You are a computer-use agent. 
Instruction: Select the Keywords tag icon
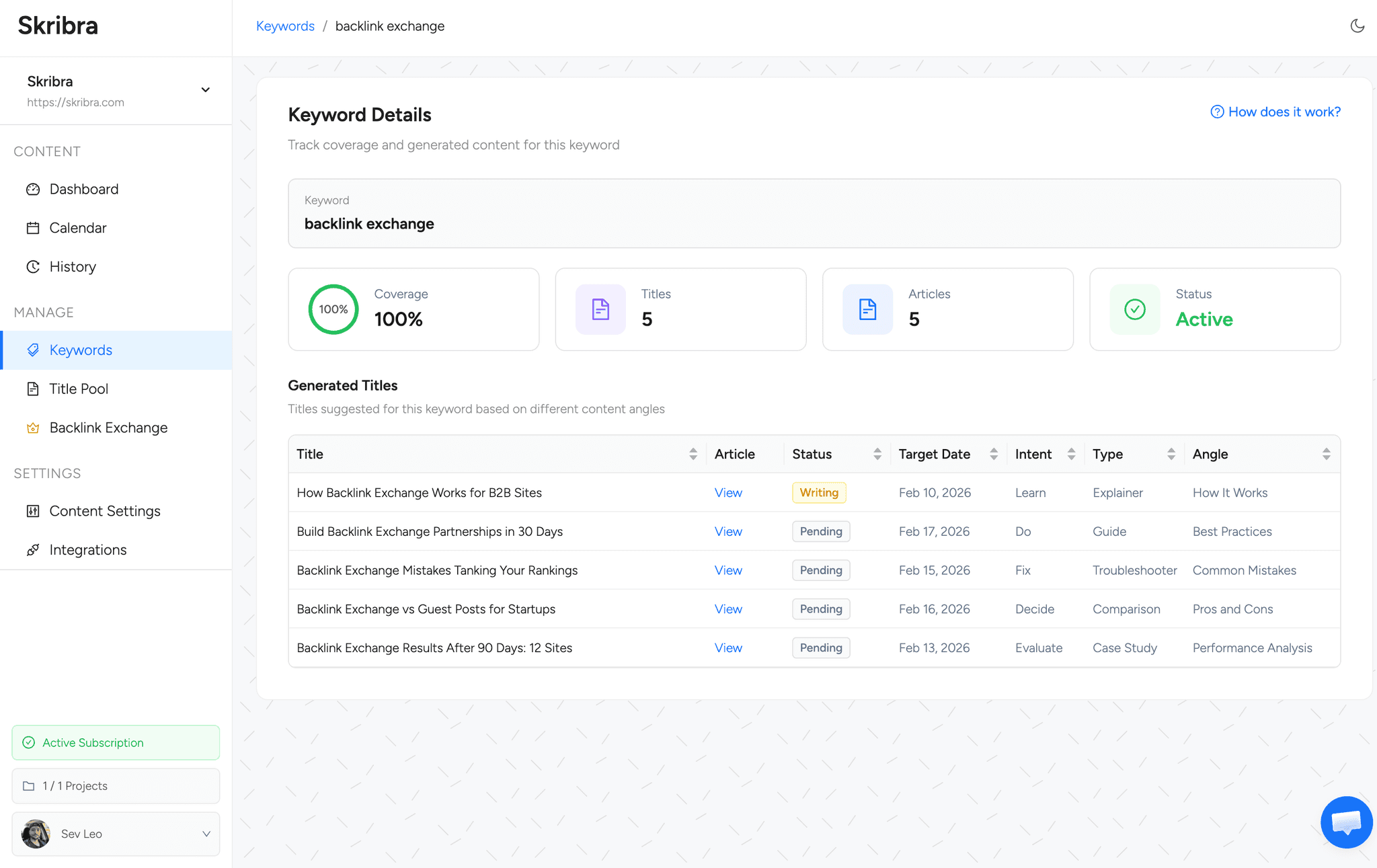point(33,350)
